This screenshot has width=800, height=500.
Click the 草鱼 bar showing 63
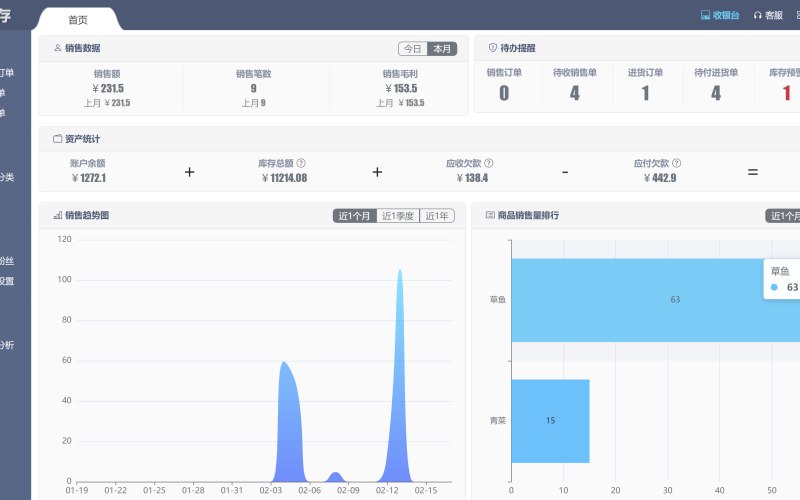pyautogui.click(x=656, y=300)
